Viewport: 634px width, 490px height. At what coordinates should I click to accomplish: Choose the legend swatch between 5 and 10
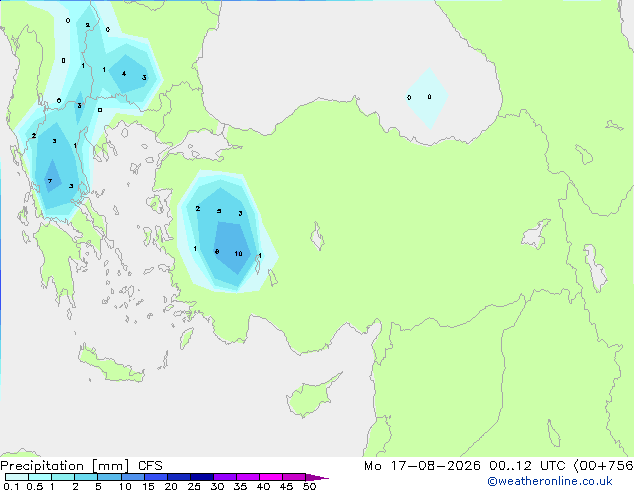pyautogui.click(x=109, y=477)
